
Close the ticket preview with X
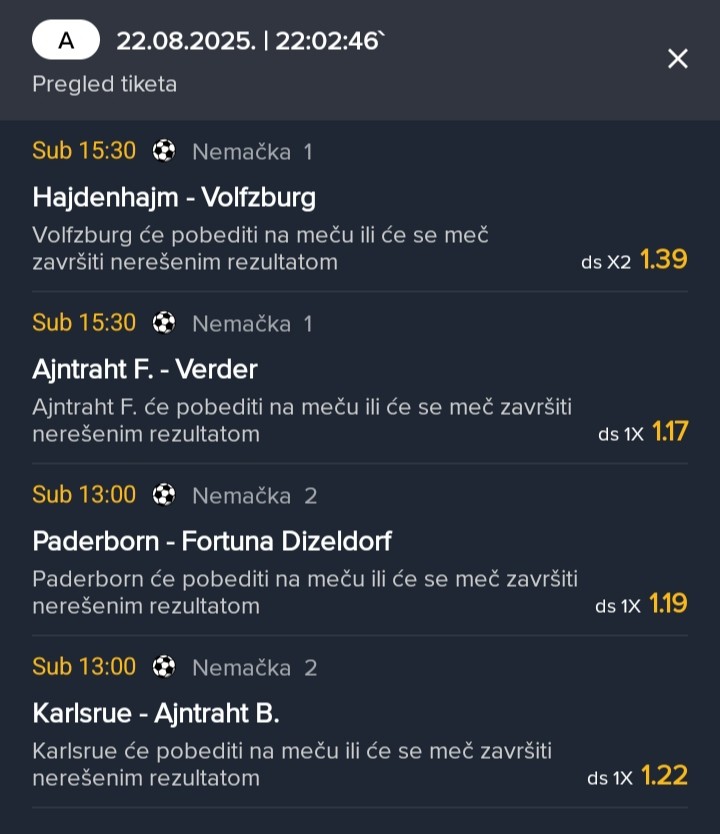click(677, 59)
